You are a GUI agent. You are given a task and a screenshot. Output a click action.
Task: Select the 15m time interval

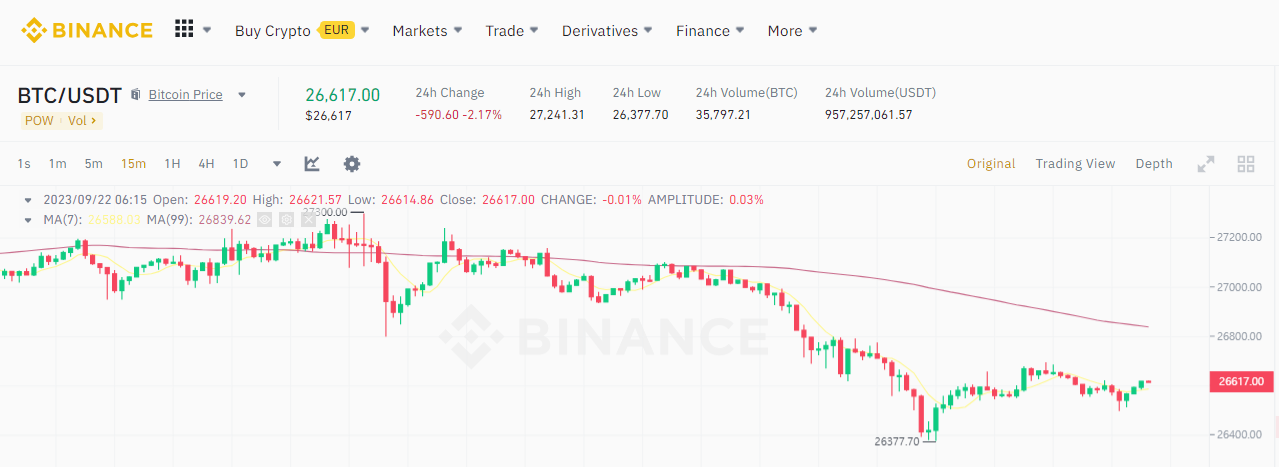(x=133, y=164)
